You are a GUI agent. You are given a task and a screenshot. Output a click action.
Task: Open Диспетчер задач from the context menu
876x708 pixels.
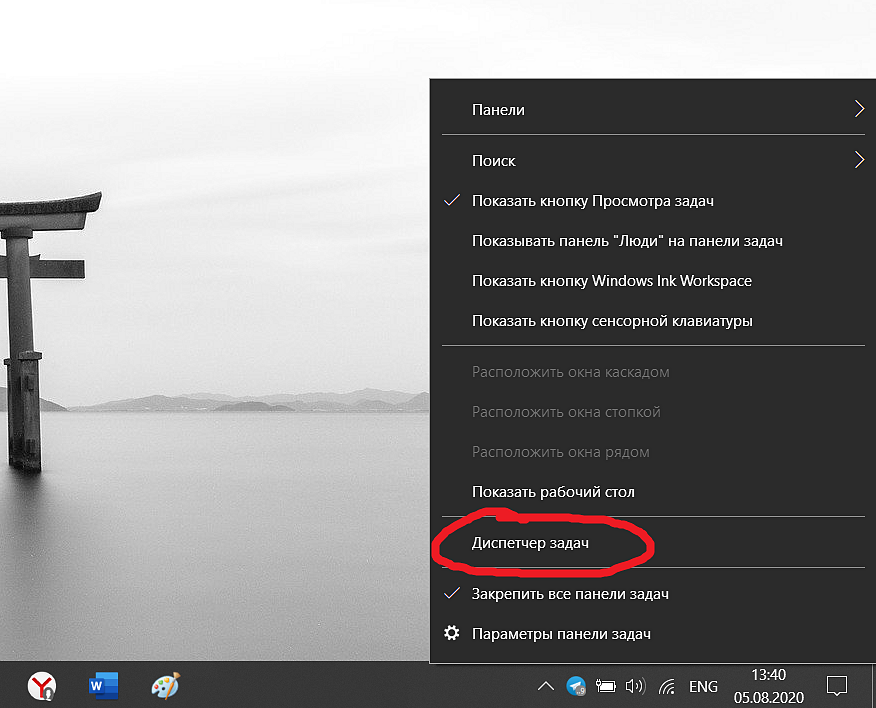tap(653, 543)
